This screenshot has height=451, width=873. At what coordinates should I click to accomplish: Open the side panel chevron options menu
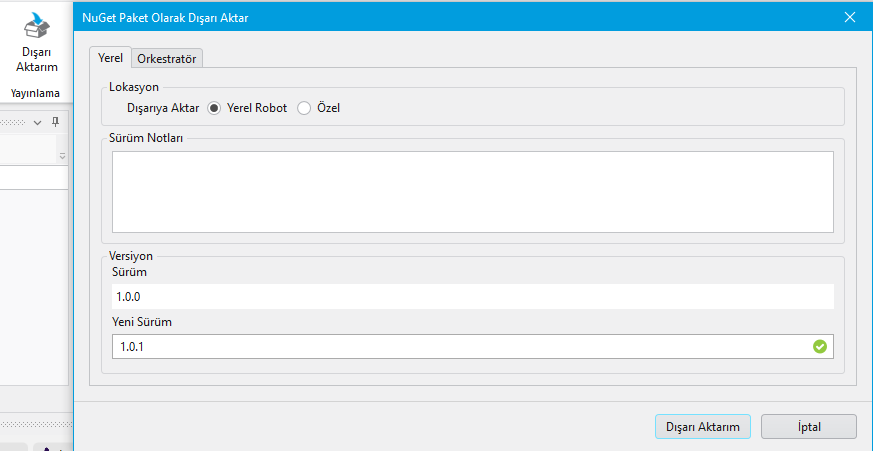point(38,121)
